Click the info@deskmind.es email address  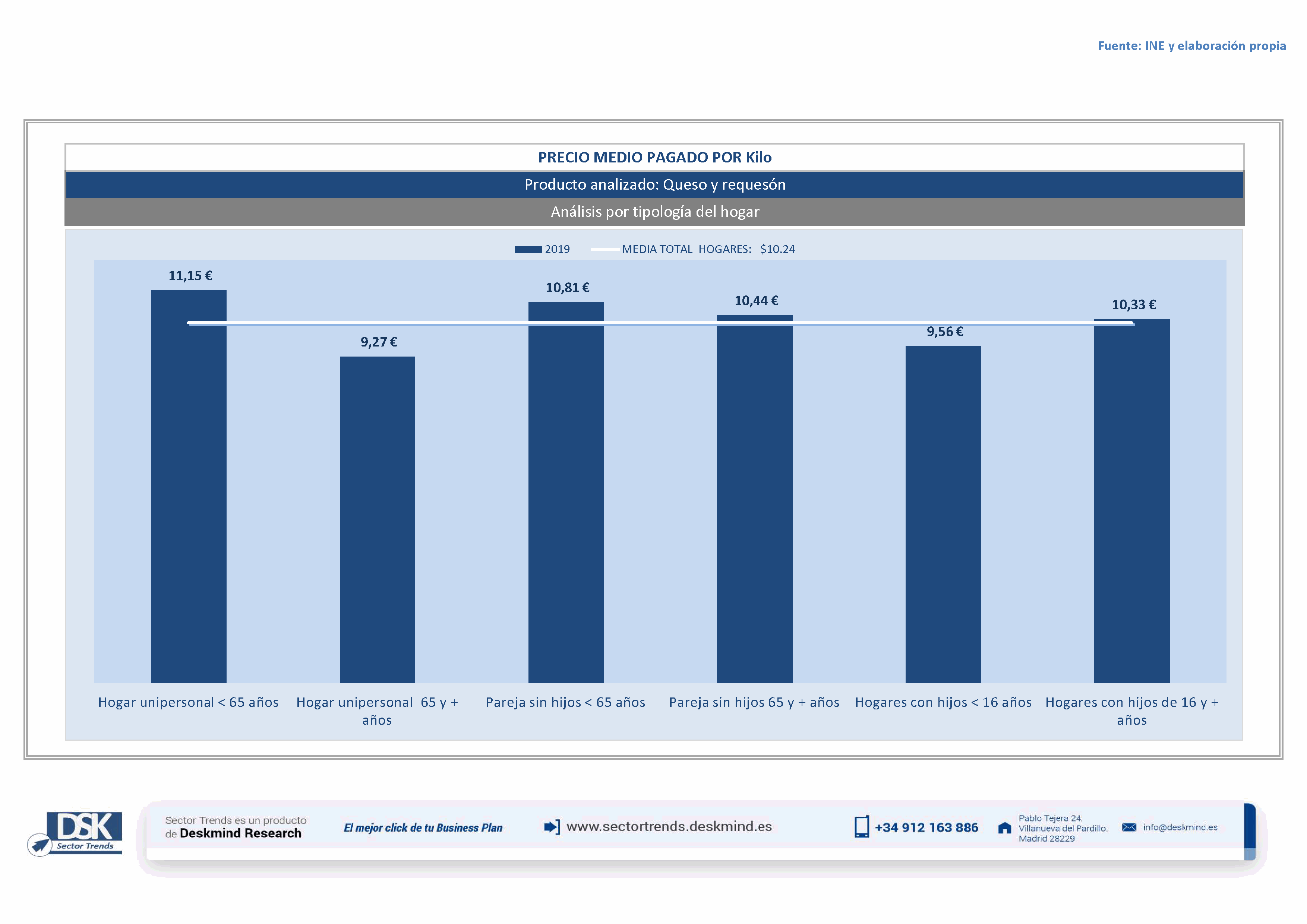[x=1180, y=827]
